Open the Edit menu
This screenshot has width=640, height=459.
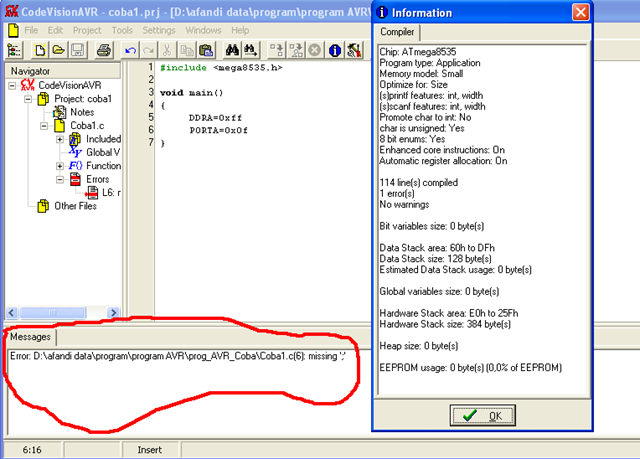(x=55, y=31)
